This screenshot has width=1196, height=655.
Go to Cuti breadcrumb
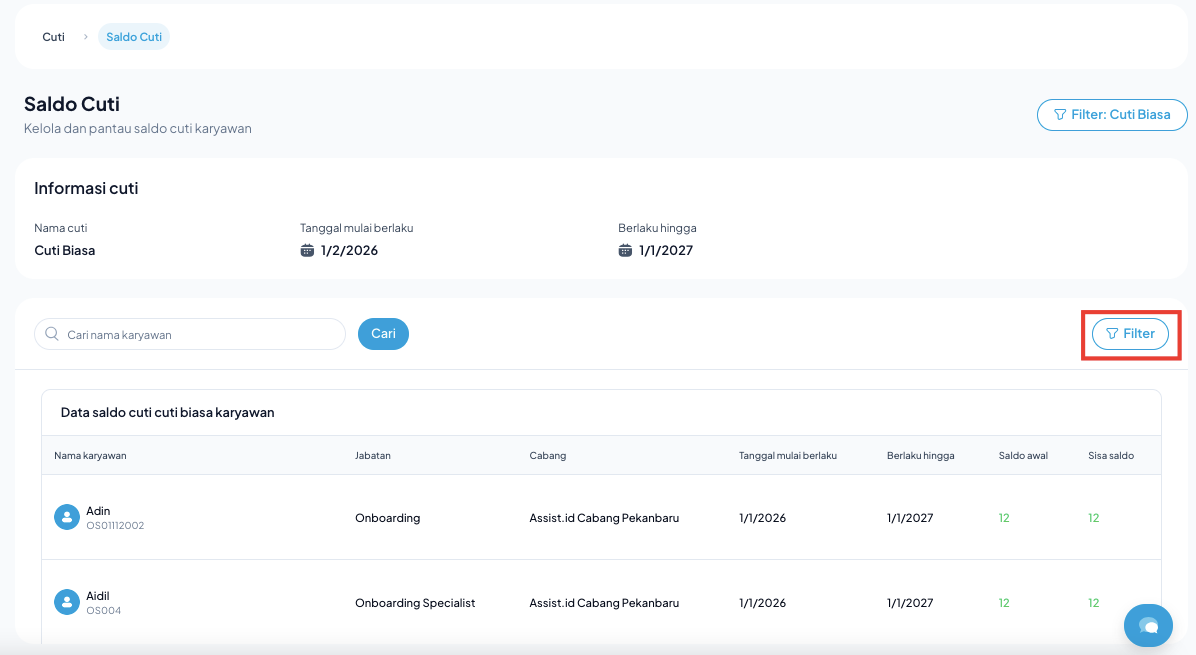pyautogui.click(x=53, y=37)
